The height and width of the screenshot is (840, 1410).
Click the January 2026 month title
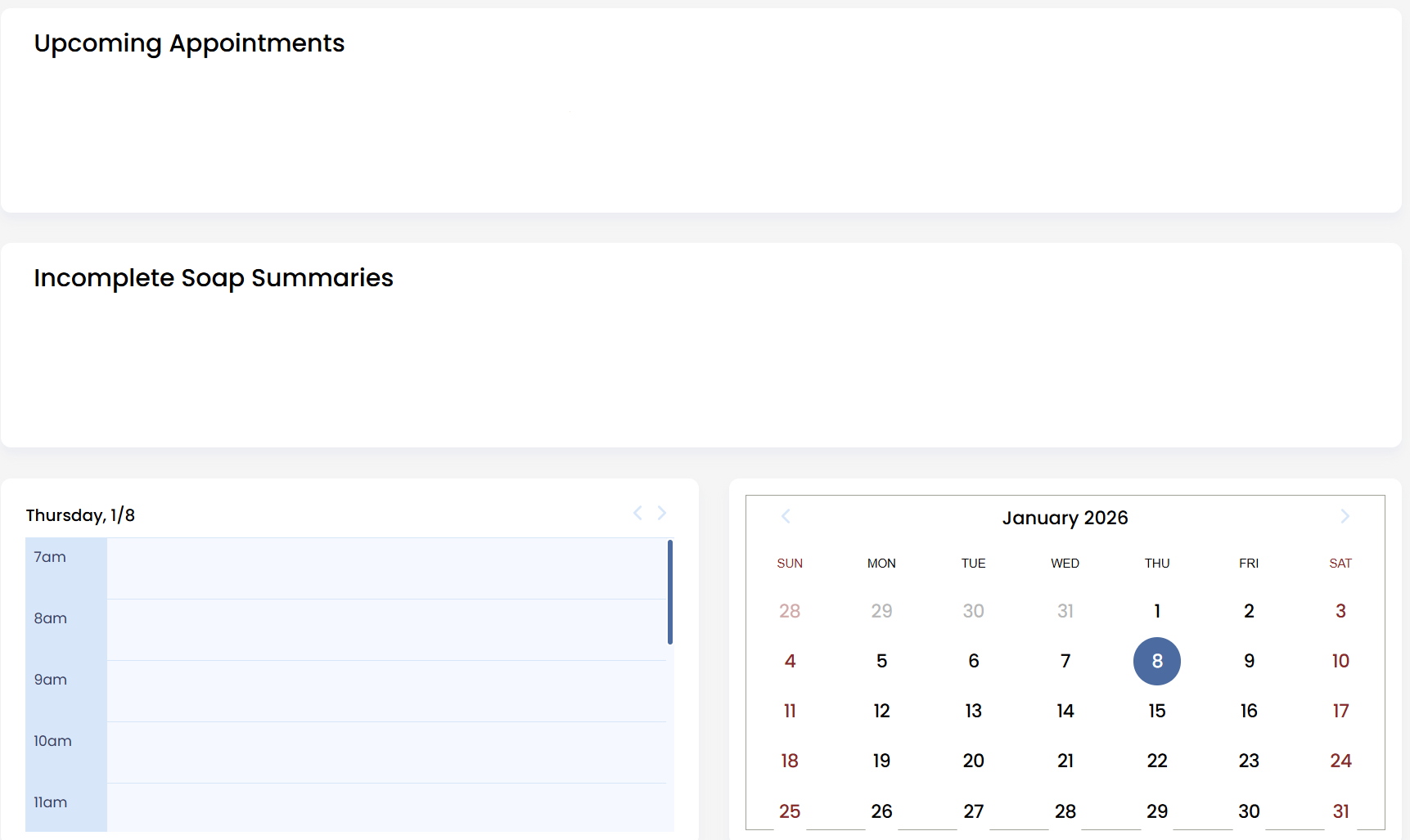point(1065,518)
